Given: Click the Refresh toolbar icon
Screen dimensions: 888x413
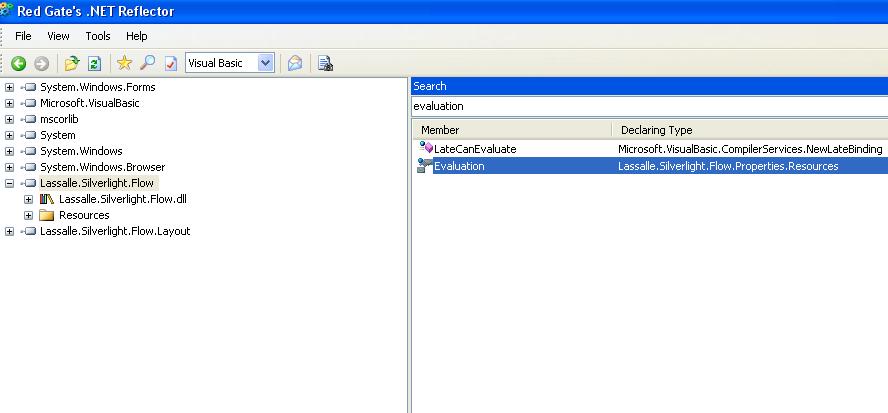Looking at the screenshot, I should point(95,63).
